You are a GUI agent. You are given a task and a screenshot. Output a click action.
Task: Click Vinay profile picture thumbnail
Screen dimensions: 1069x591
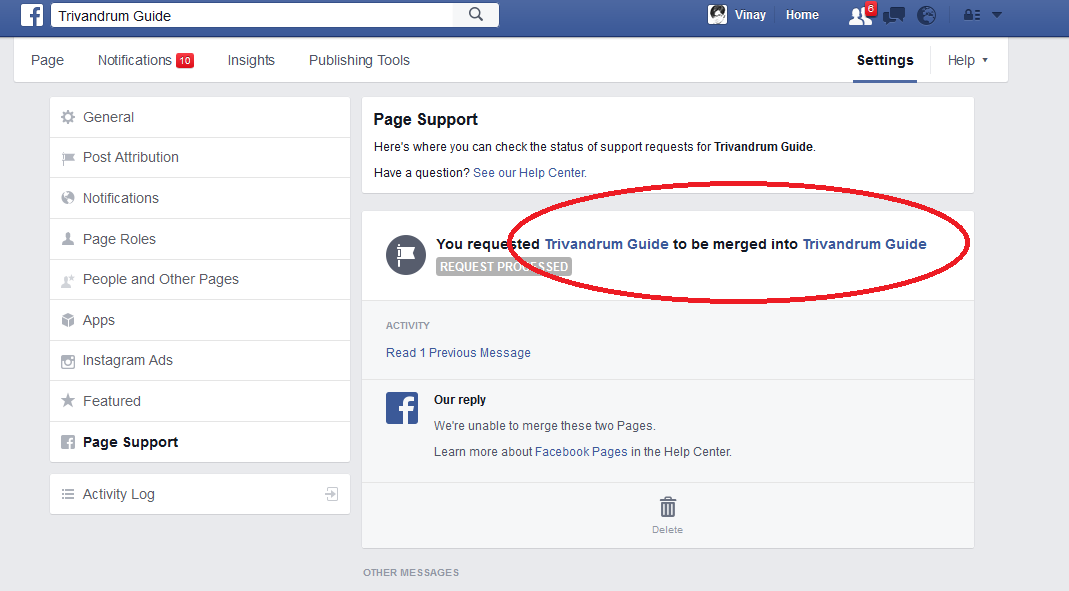point(718,15)
